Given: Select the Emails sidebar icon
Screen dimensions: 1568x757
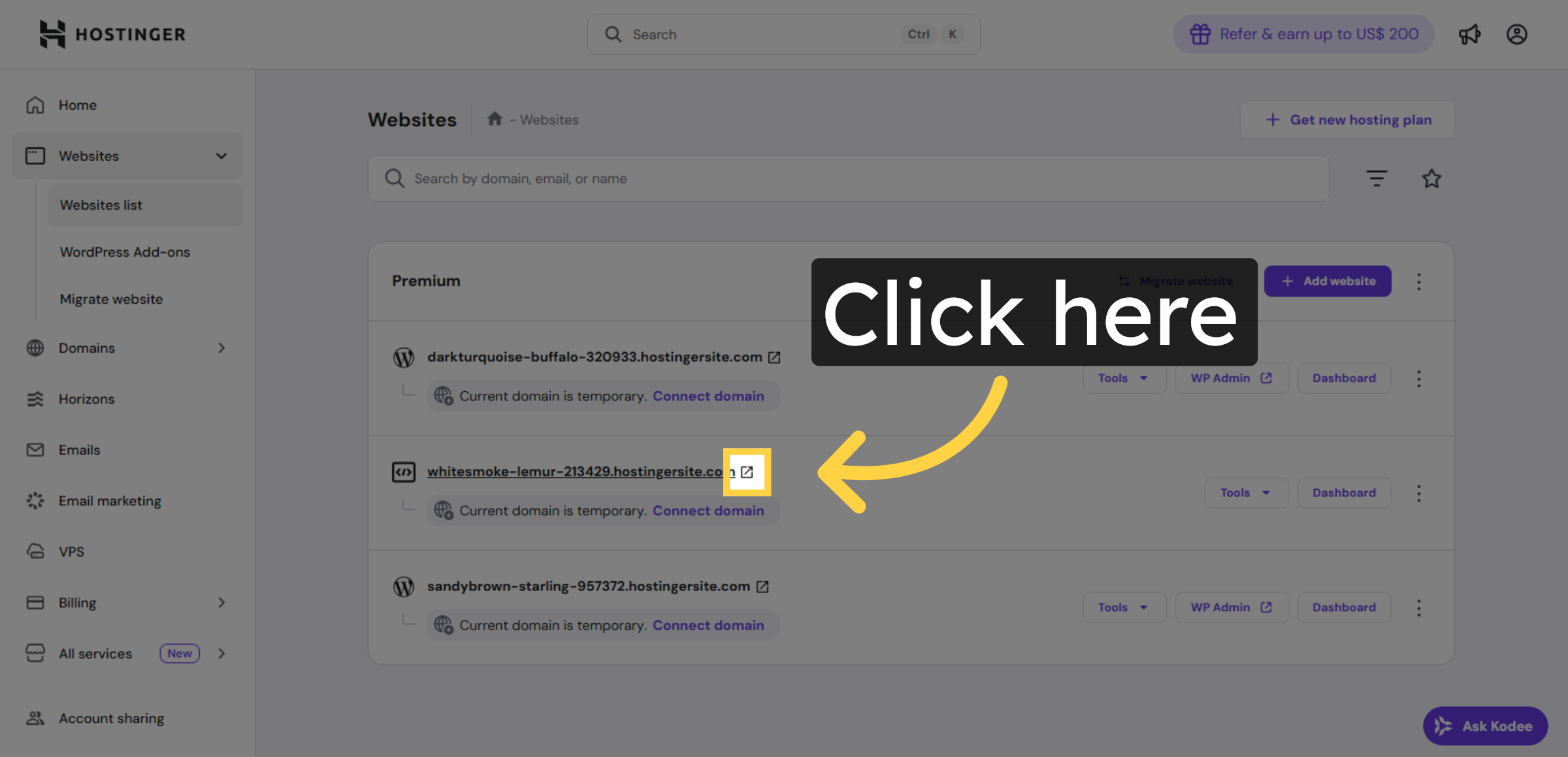Looking at the screenshot, I should tap(35, 449).
